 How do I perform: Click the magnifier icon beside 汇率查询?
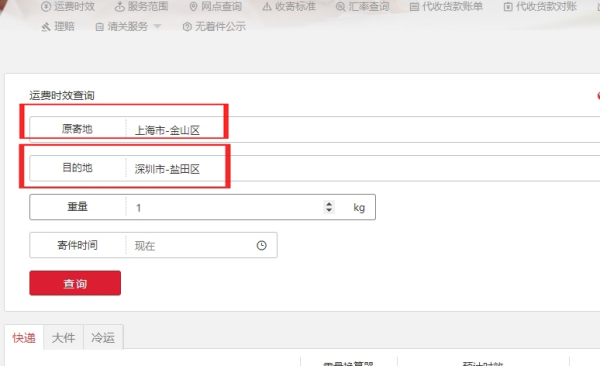341,7
